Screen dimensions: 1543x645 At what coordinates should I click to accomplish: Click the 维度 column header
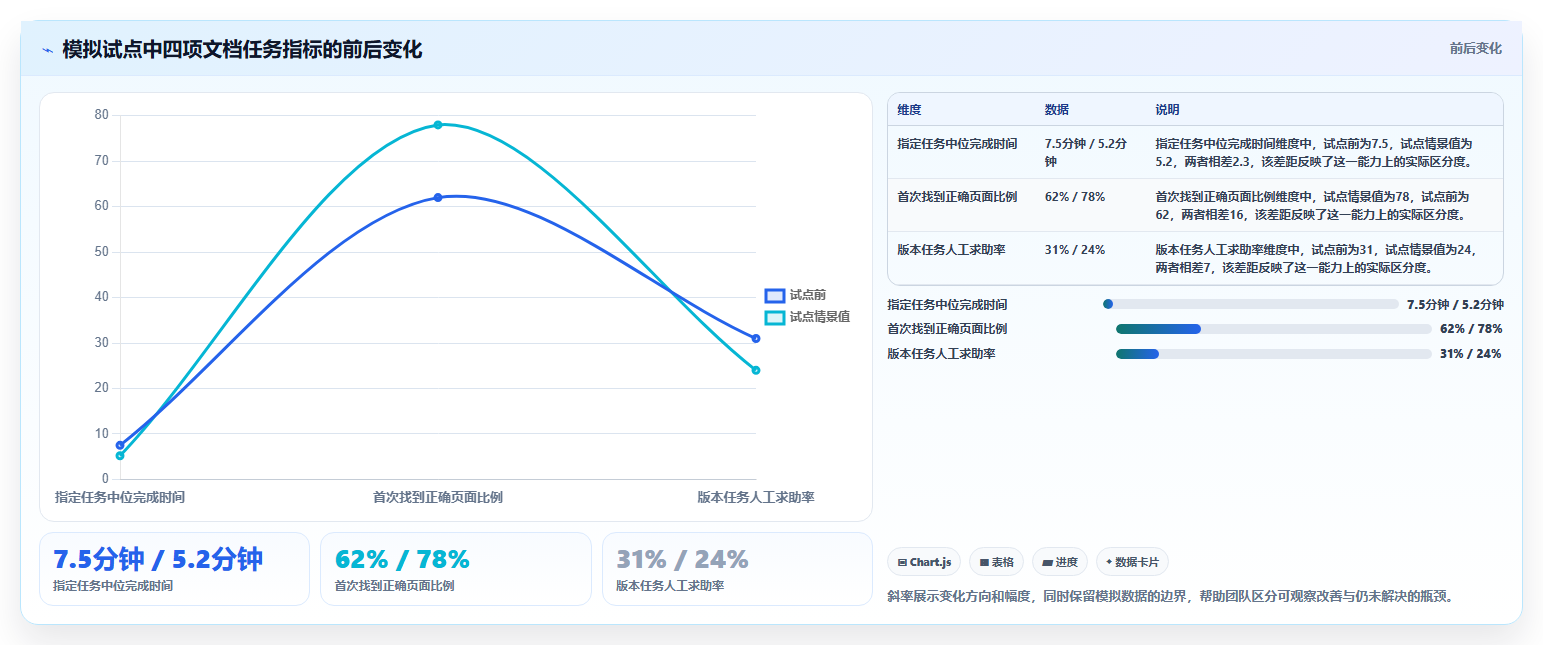click(x=909, y=110)
